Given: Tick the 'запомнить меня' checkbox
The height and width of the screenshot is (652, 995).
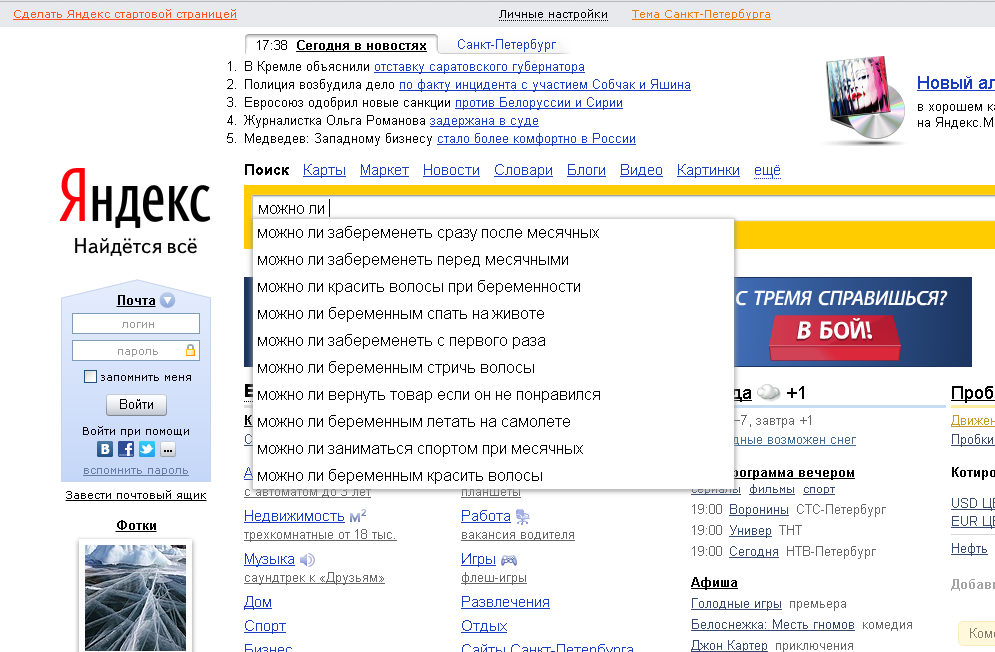Looking at the screenshot, I should tap(91, 376).
